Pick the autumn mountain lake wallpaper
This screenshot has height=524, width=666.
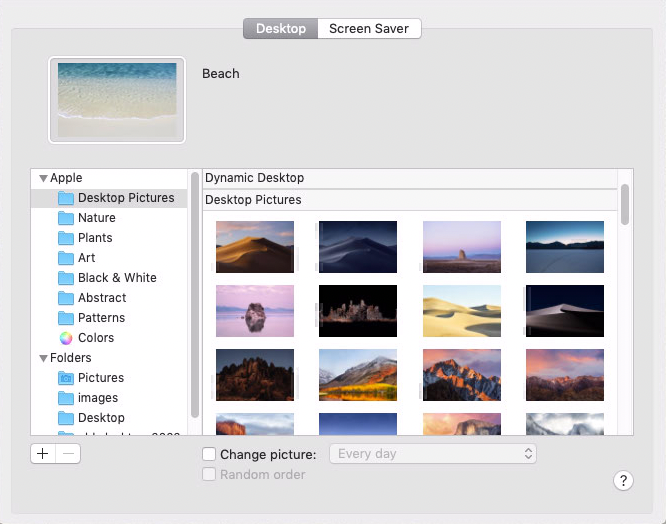click(x=358, y=375)
